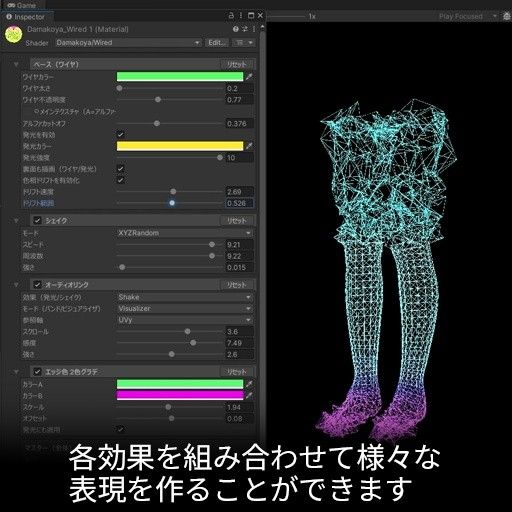512x512 pixels.
Task: Click the ドリフト範囲 value field 0.526
Action: point(239,203)
